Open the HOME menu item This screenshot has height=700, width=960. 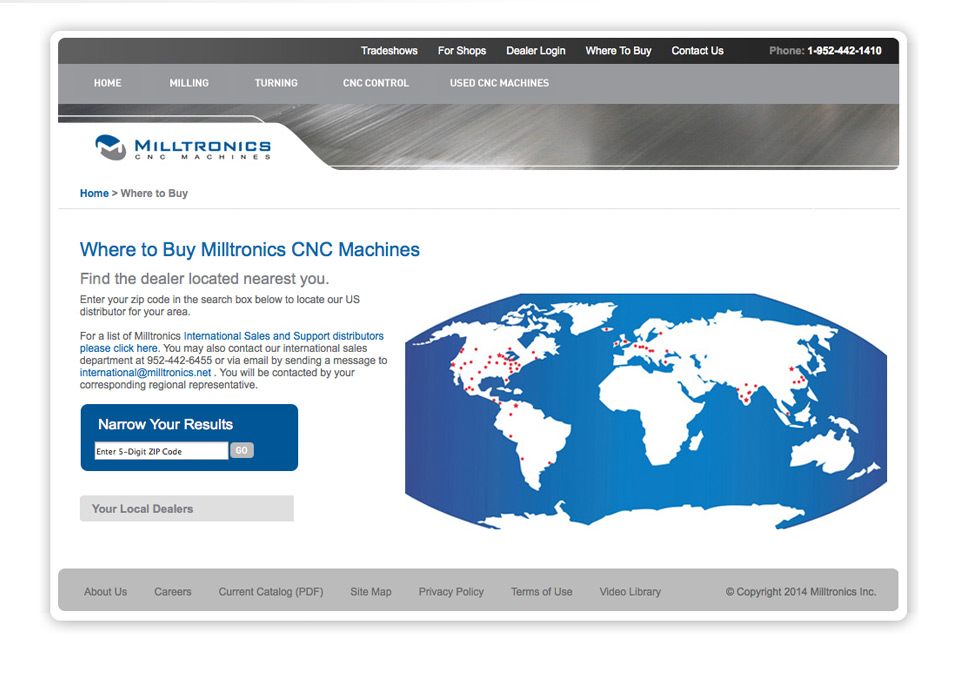point(108,83)
